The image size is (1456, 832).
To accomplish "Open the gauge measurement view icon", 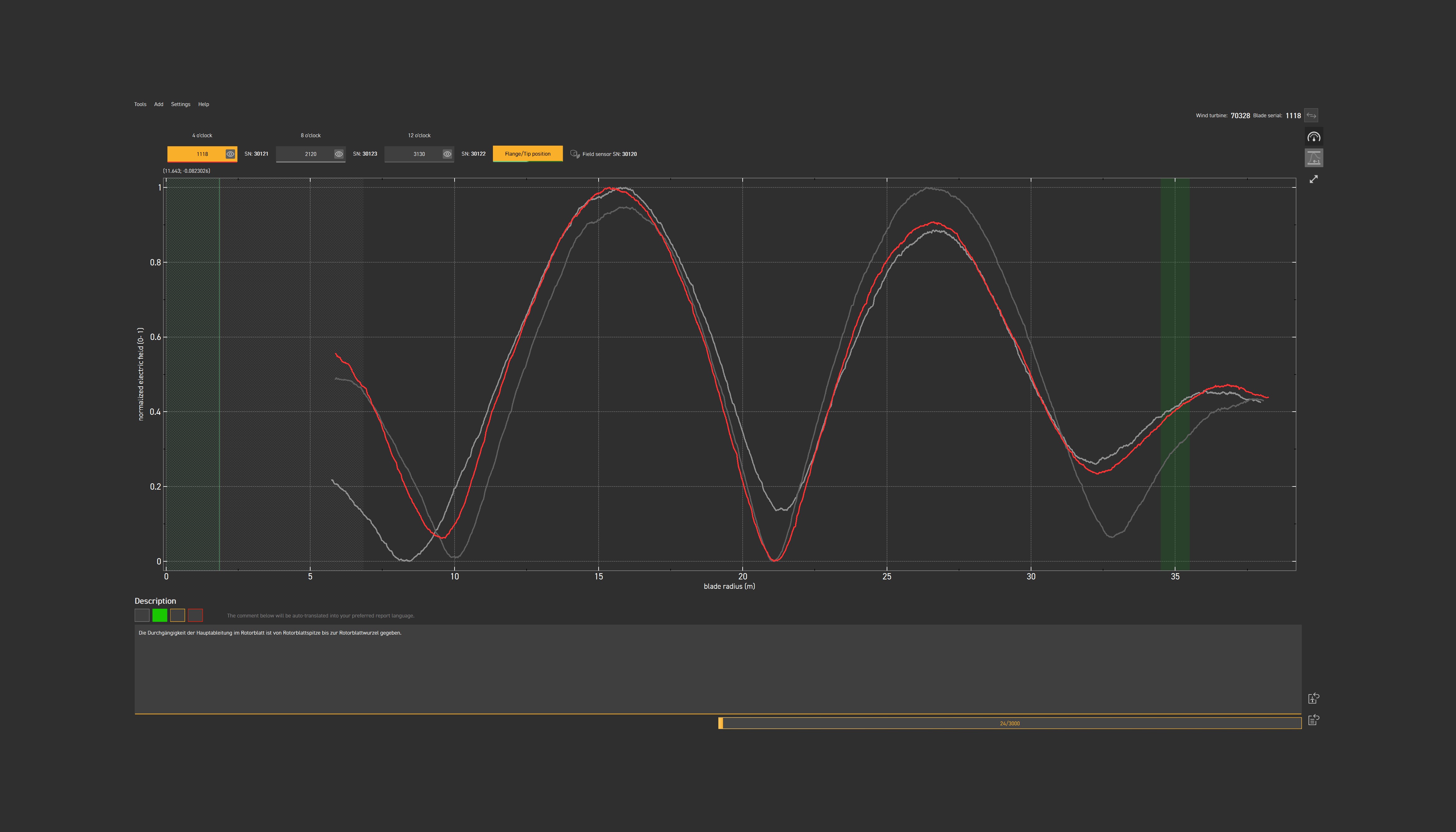I will [1314, 137].
